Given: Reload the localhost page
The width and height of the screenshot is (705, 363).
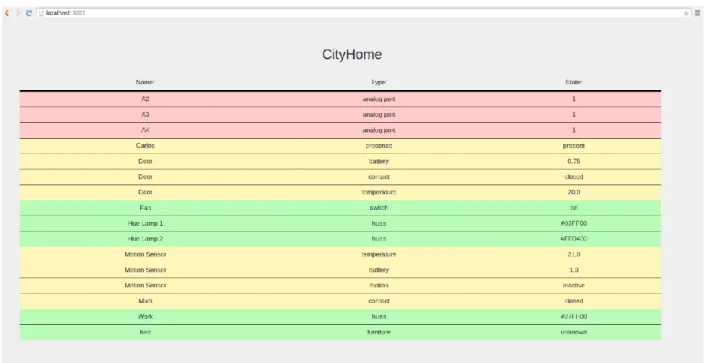Looking at the screenshot, I should pos(29,13).
